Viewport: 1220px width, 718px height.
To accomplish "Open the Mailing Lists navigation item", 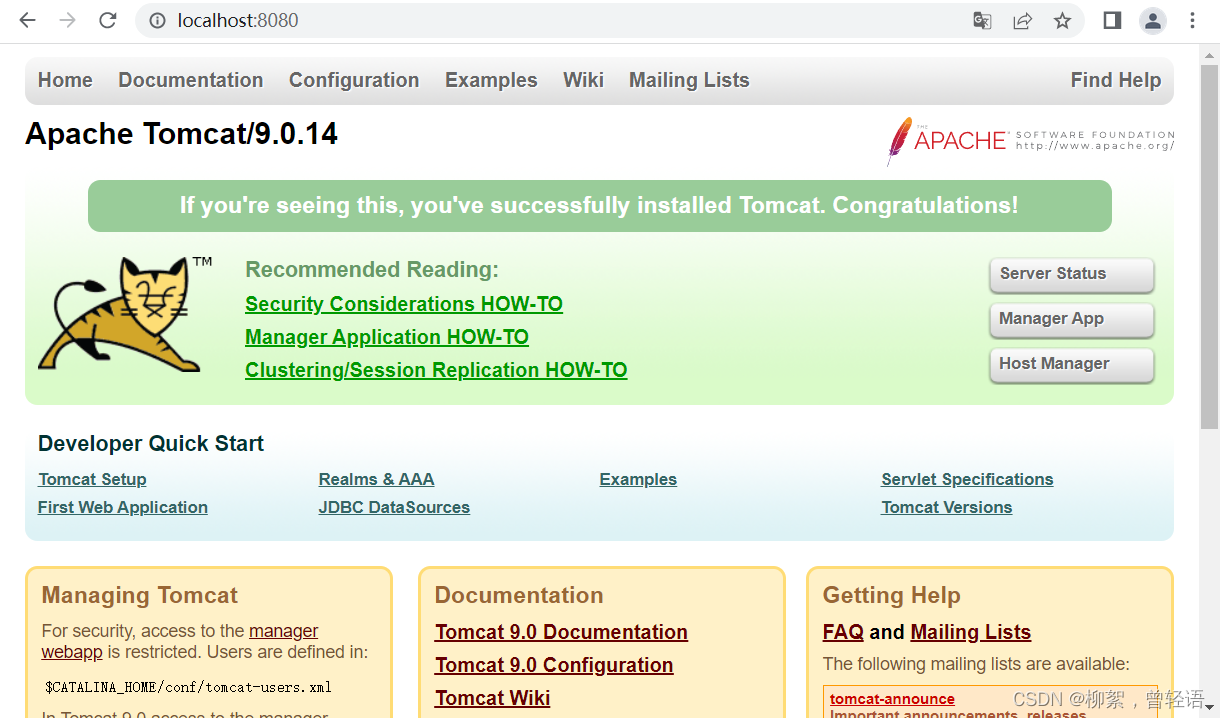I will [x=689, y=80].
